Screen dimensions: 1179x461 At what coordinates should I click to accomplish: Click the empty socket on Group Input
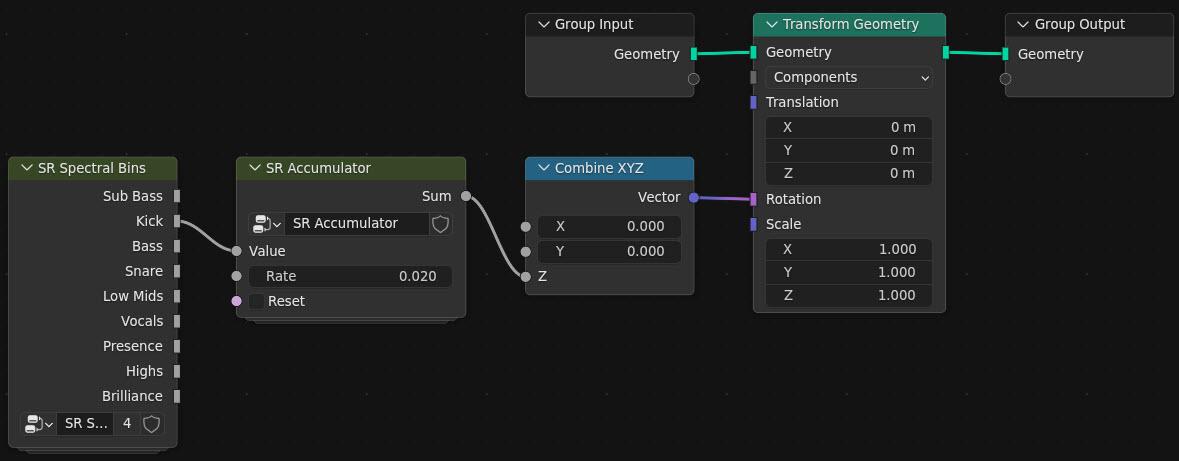tap(693, 79)
